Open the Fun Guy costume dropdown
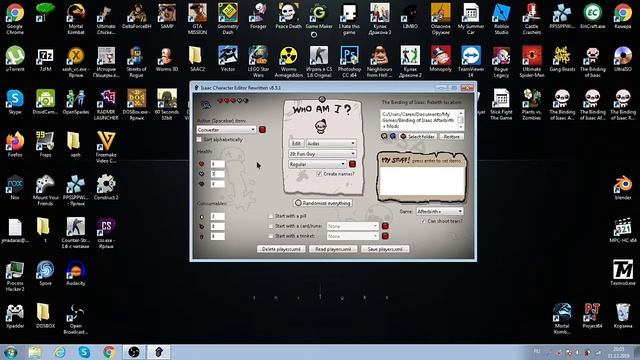 (x=322, y=154)
